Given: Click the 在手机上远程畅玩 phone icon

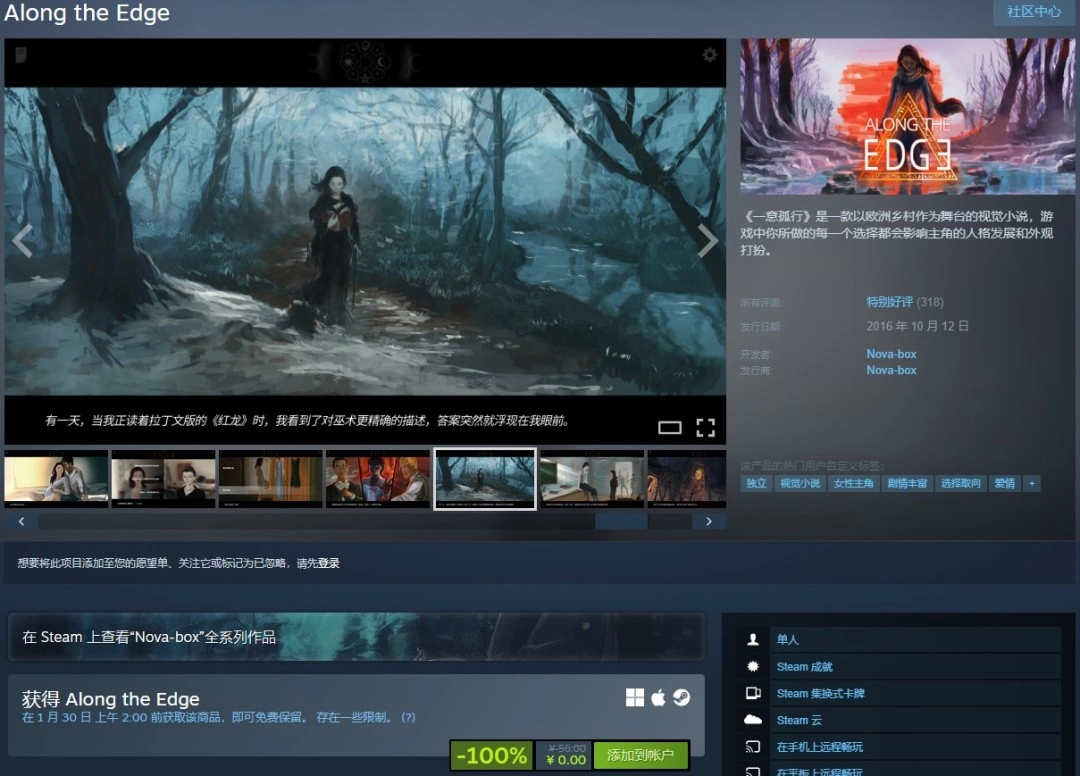Looking at the screenshot, I should [751, 747].
